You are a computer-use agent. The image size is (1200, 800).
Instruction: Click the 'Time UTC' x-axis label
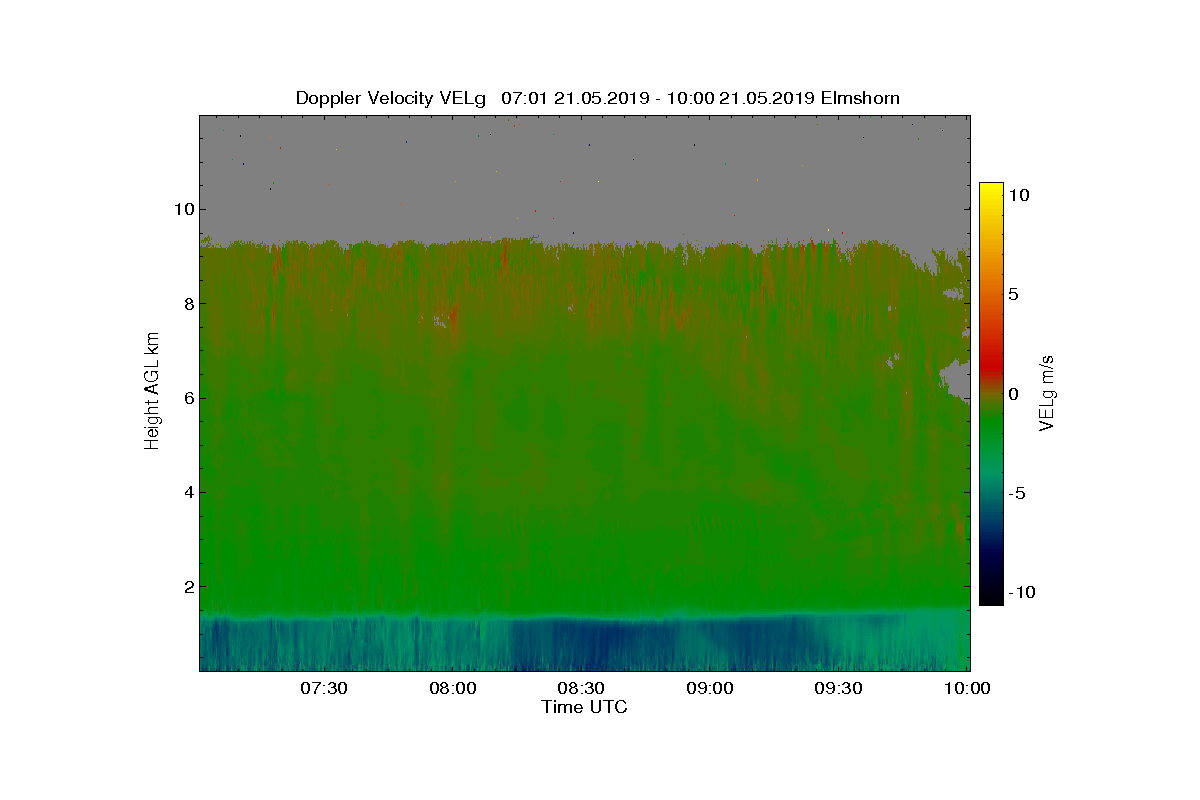pyautogui.click(x=584, y=707)
